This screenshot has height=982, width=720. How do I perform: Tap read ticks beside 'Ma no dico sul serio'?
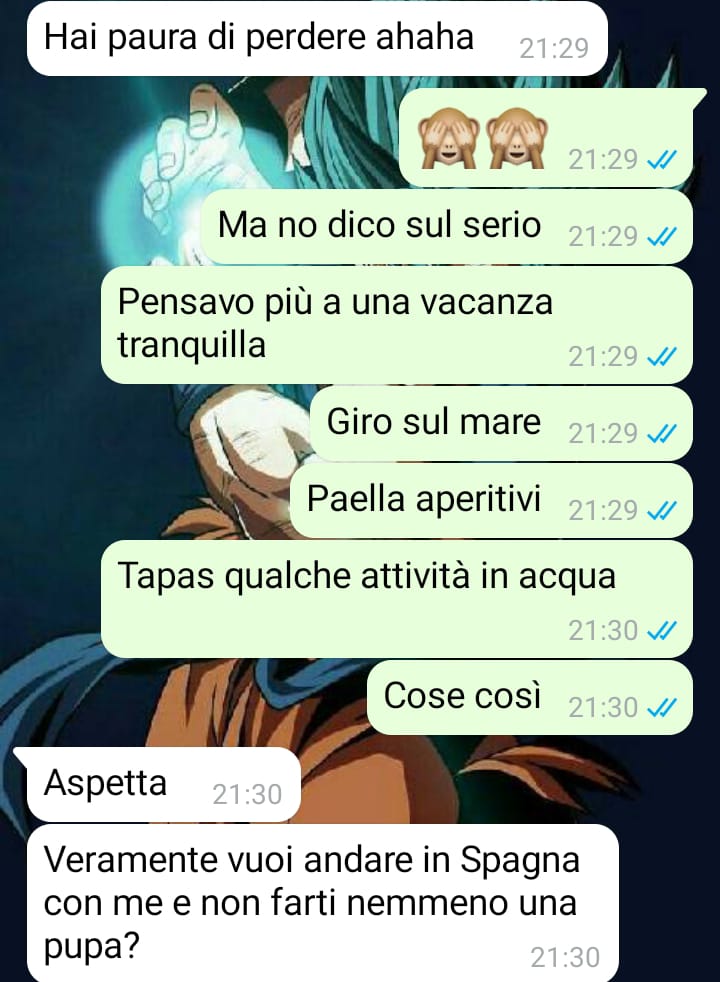661,237
